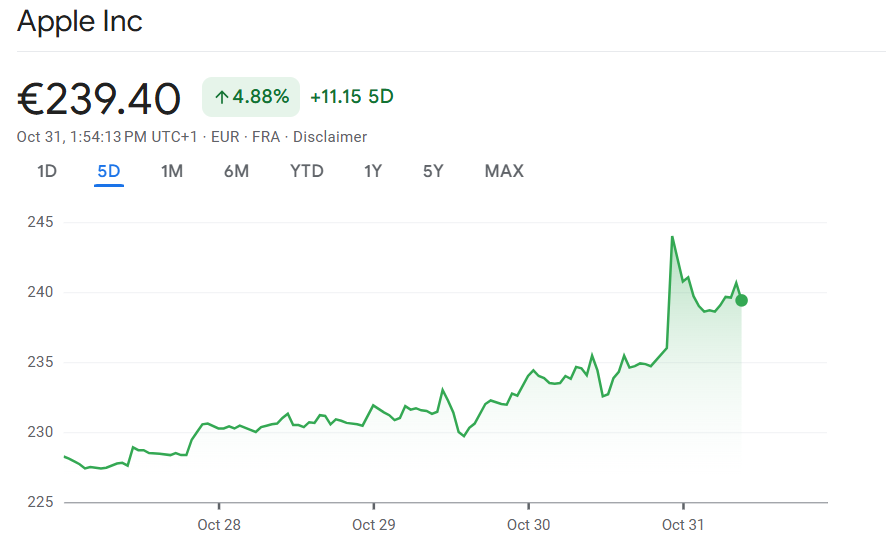Click the chart's highest peak point
This screenshot has height=545, width=886.
672,237
